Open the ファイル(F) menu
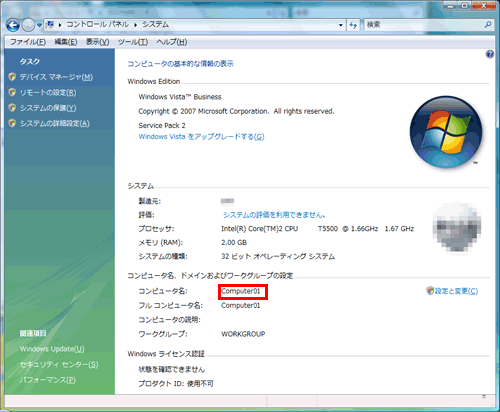Image resolution: width=500 pixels, height=412 pixels. [28, 42]
